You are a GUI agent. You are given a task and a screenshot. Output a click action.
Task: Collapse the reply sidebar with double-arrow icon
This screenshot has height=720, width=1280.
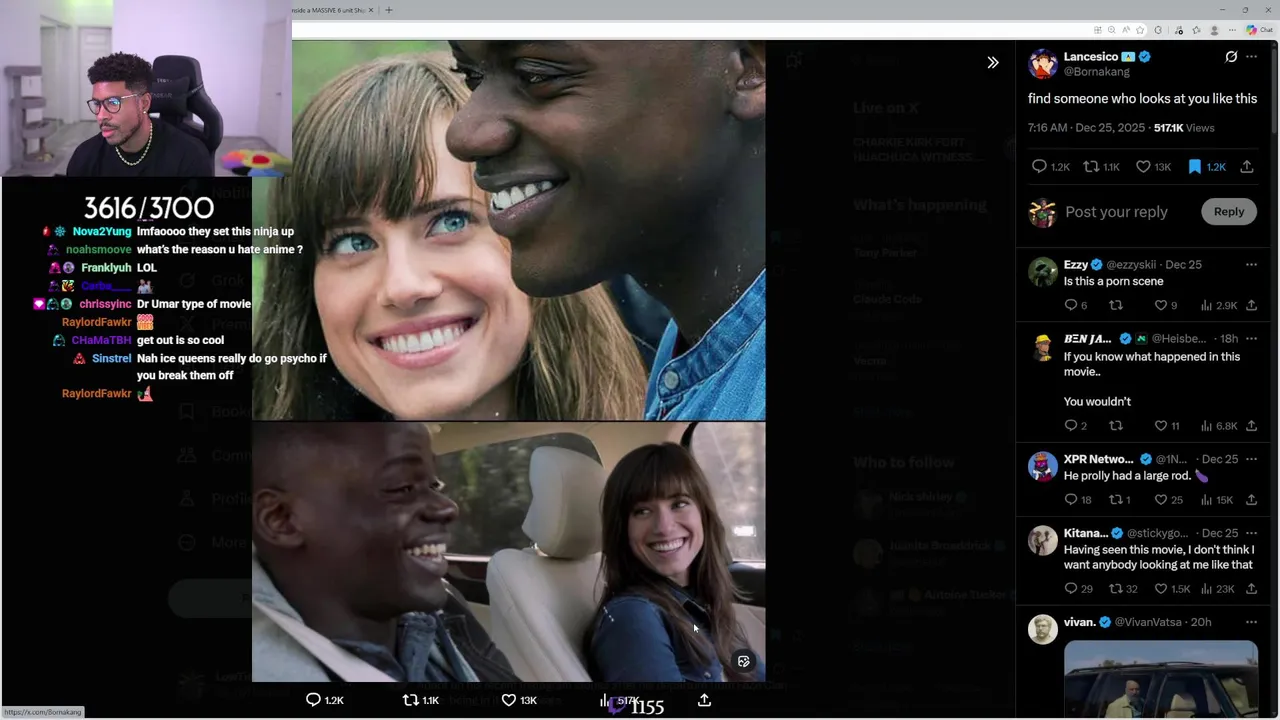(992, 62)
